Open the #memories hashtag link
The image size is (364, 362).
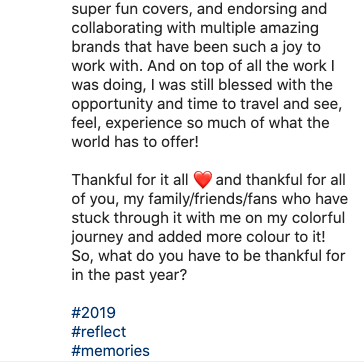coord(110,351)
